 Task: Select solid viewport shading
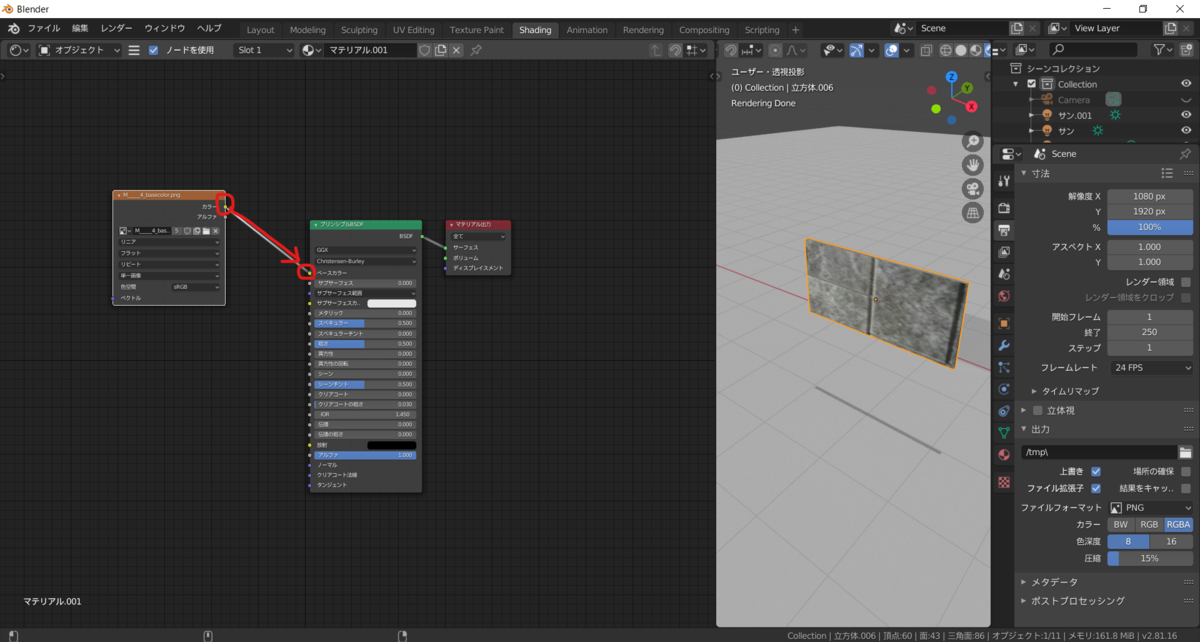pyautogui.click(x=960, y=50)
